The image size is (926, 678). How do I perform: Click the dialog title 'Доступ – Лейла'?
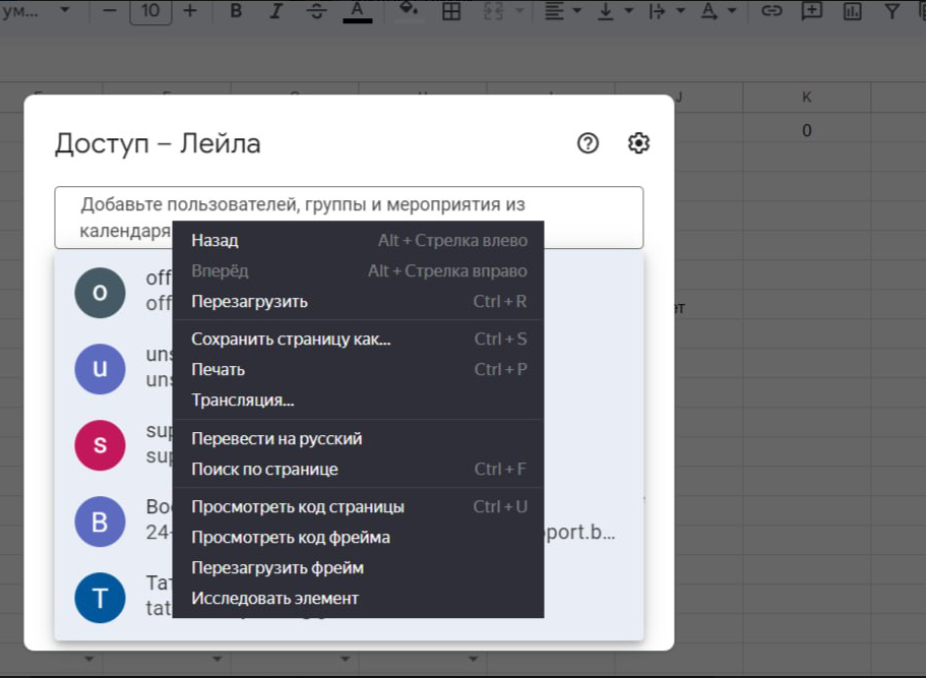point(158,144)
